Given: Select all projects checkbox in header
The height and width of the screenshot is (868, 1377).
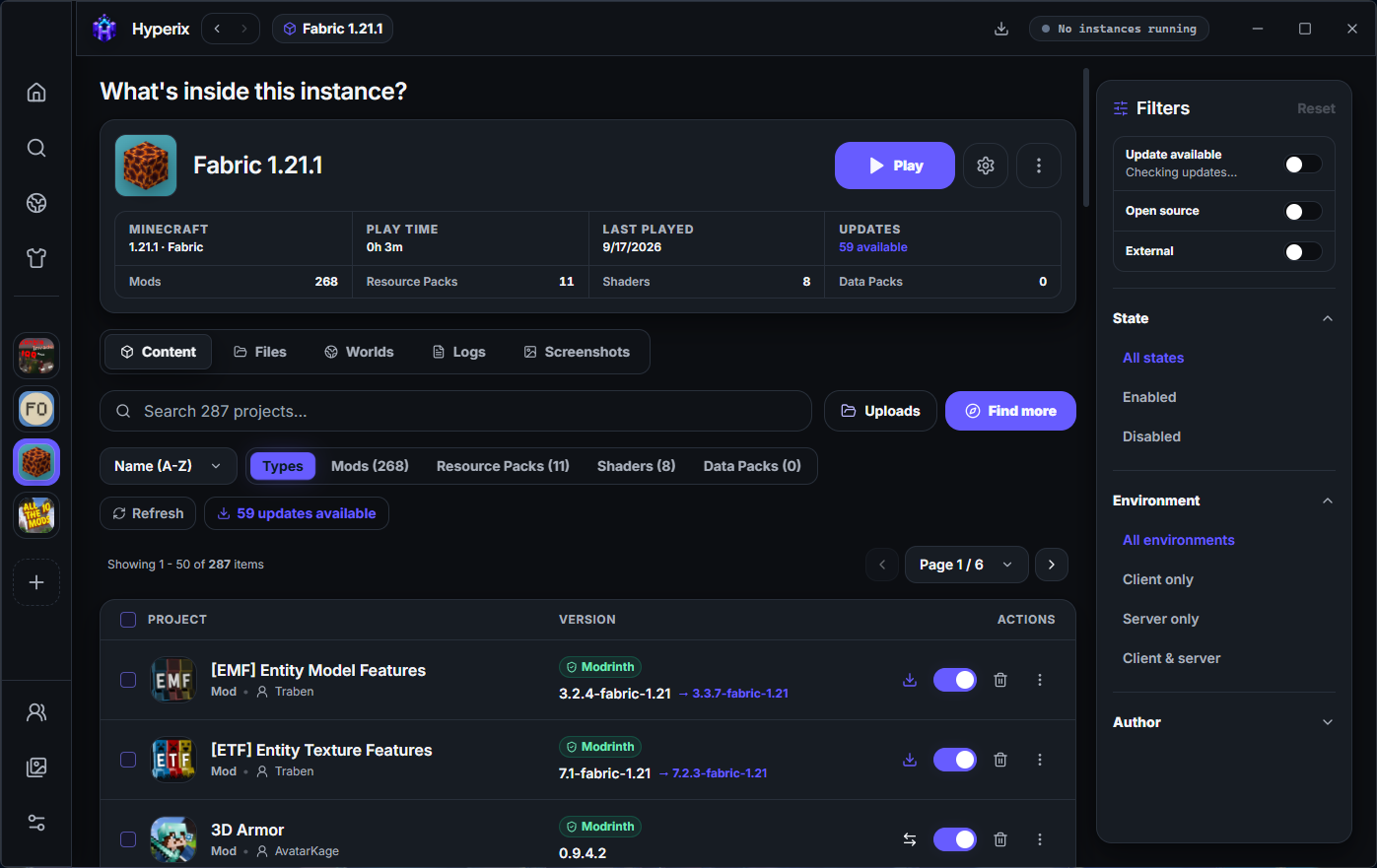Looking at the screenshot, I should point(128,620).
